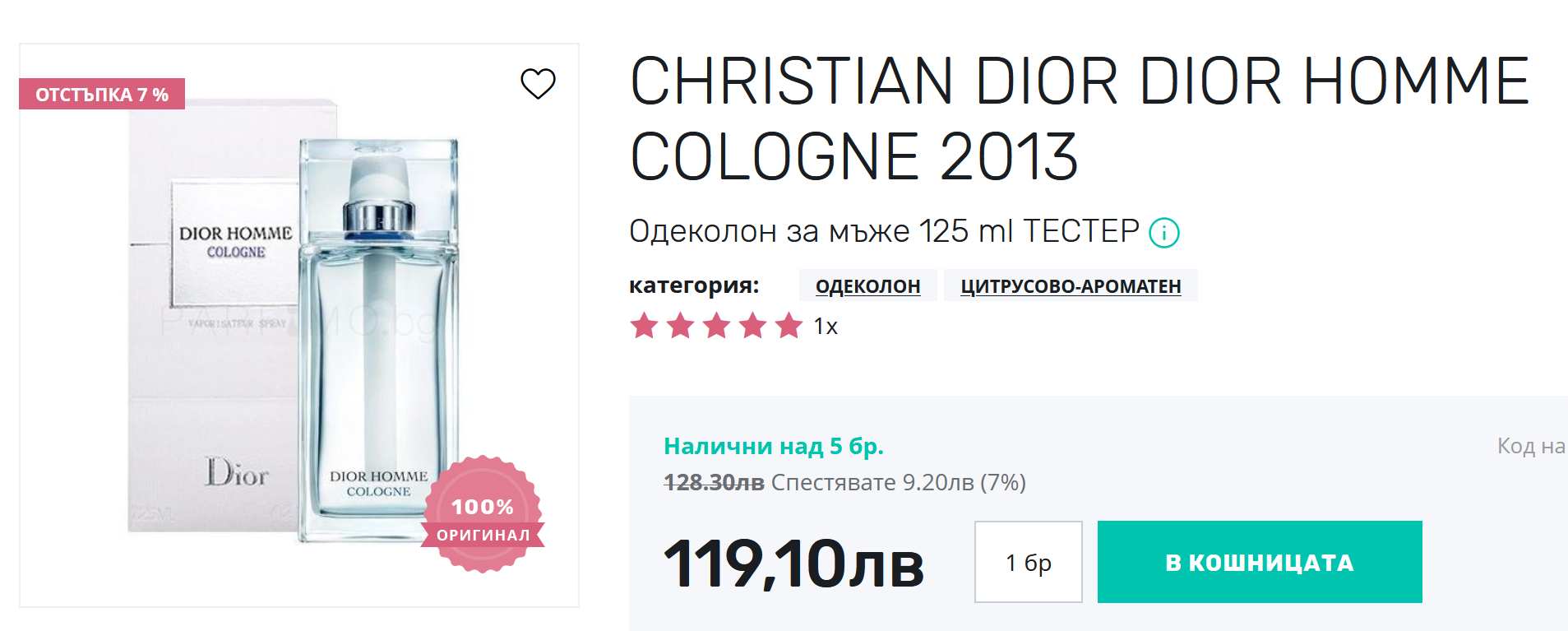This screenshot has height=631, width=1568.
Task: Click the second rating star
Action: pos(680,326)
